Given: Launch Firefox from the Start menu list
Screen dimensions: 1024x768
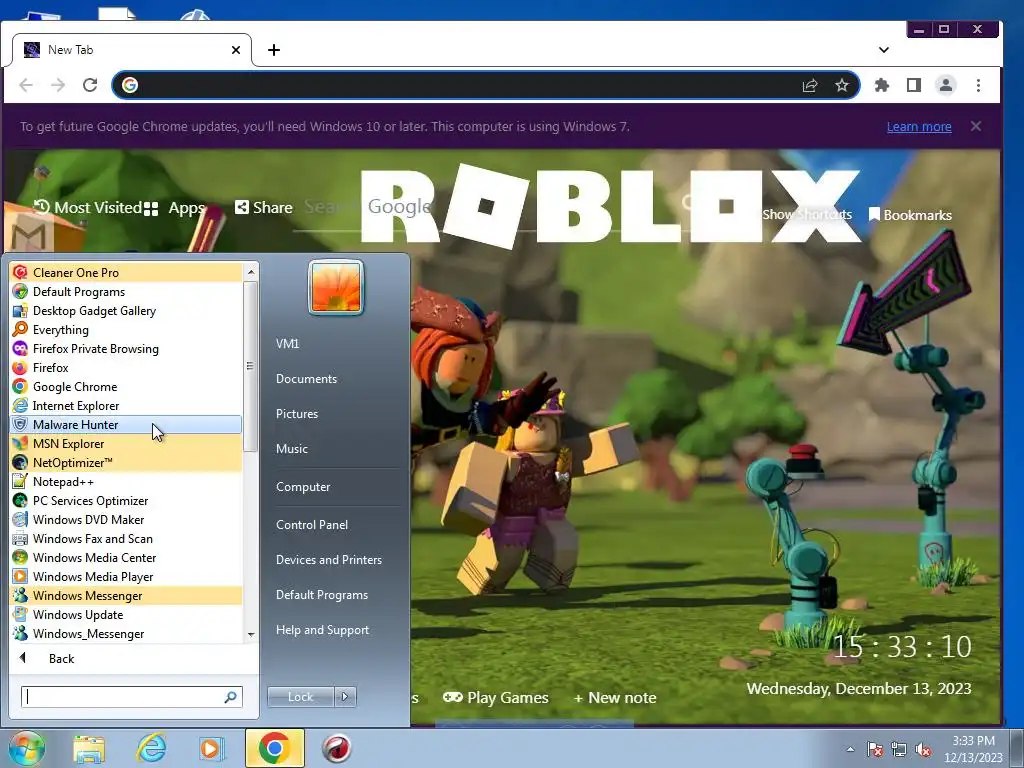Looking at the screenshot, I should [x=126, y=367].
